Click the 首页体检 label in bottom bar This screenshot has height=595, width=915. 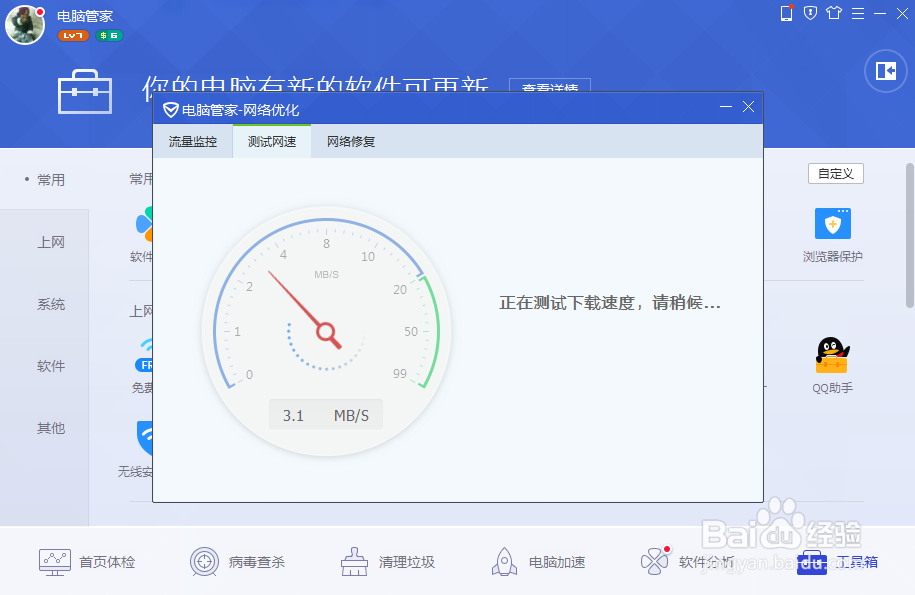coord(107,562)
